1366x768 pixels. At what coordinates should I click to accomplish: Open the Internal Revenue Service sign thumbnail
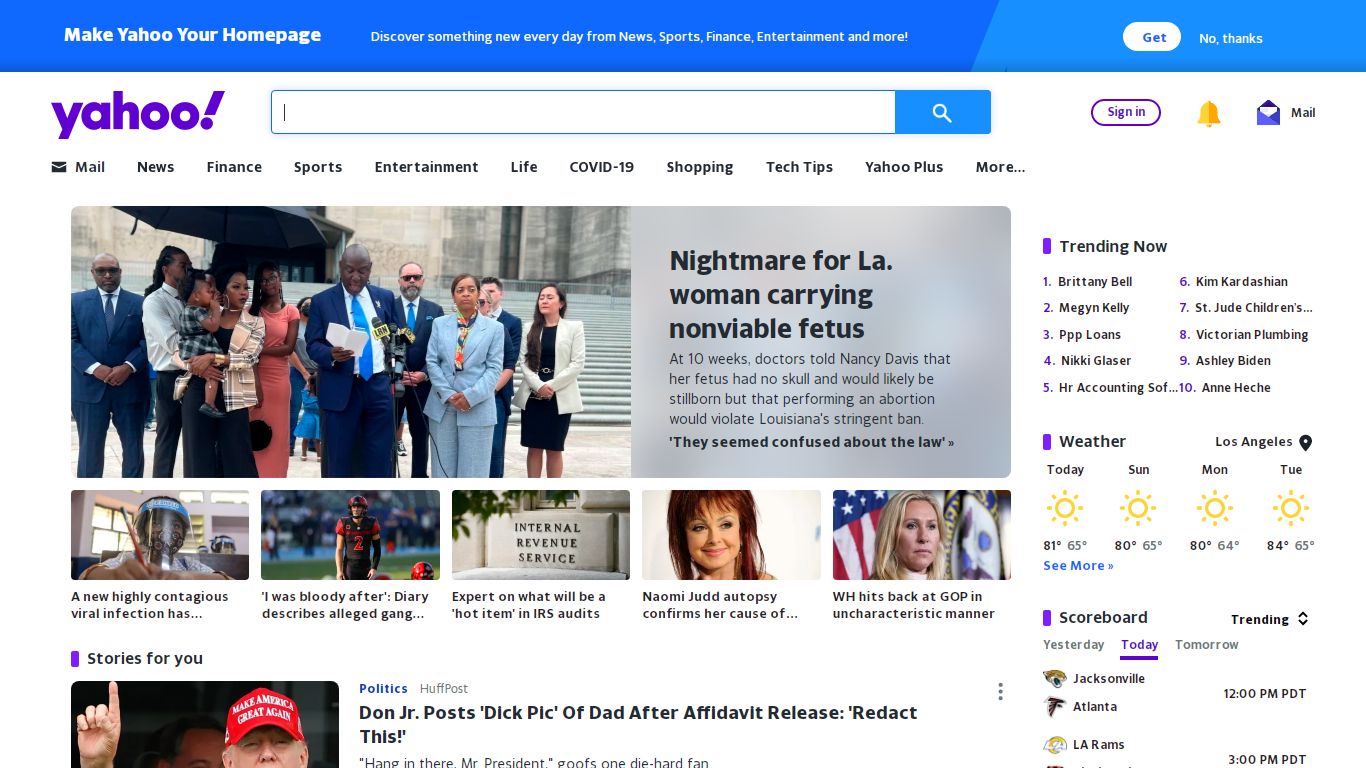click(541, 535)
